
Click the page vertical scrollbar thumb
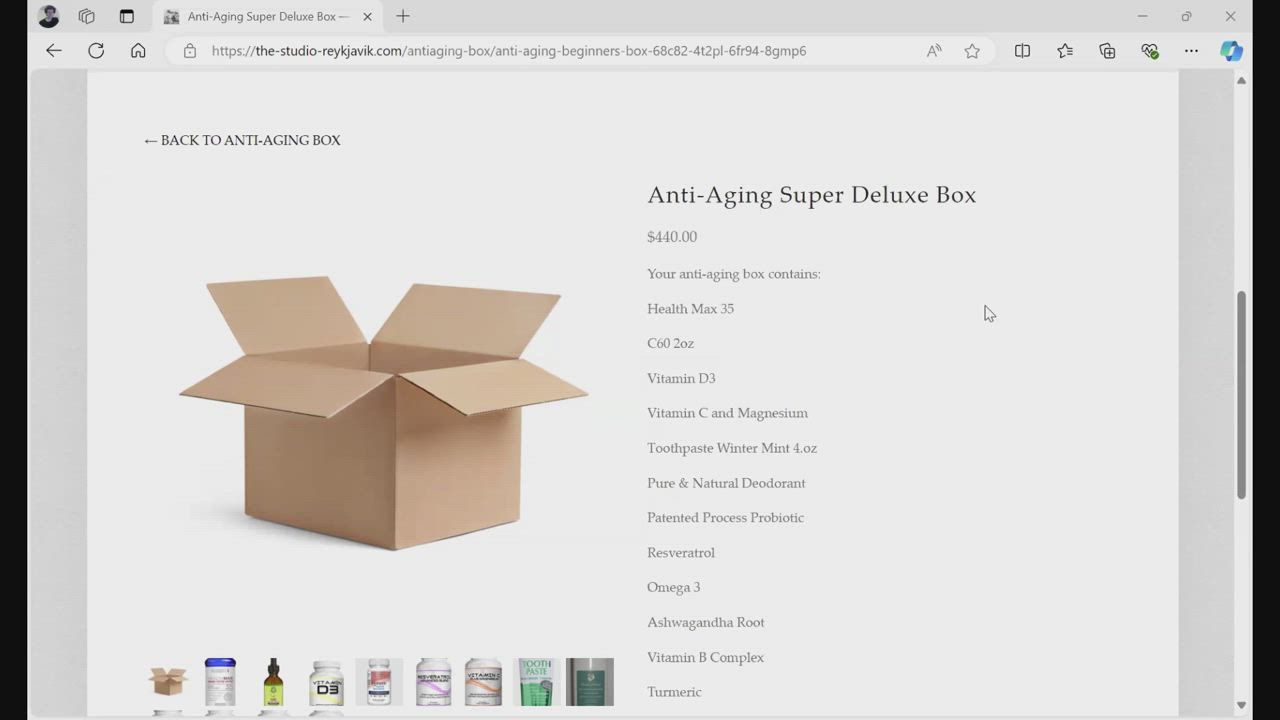click(1241, 395)
